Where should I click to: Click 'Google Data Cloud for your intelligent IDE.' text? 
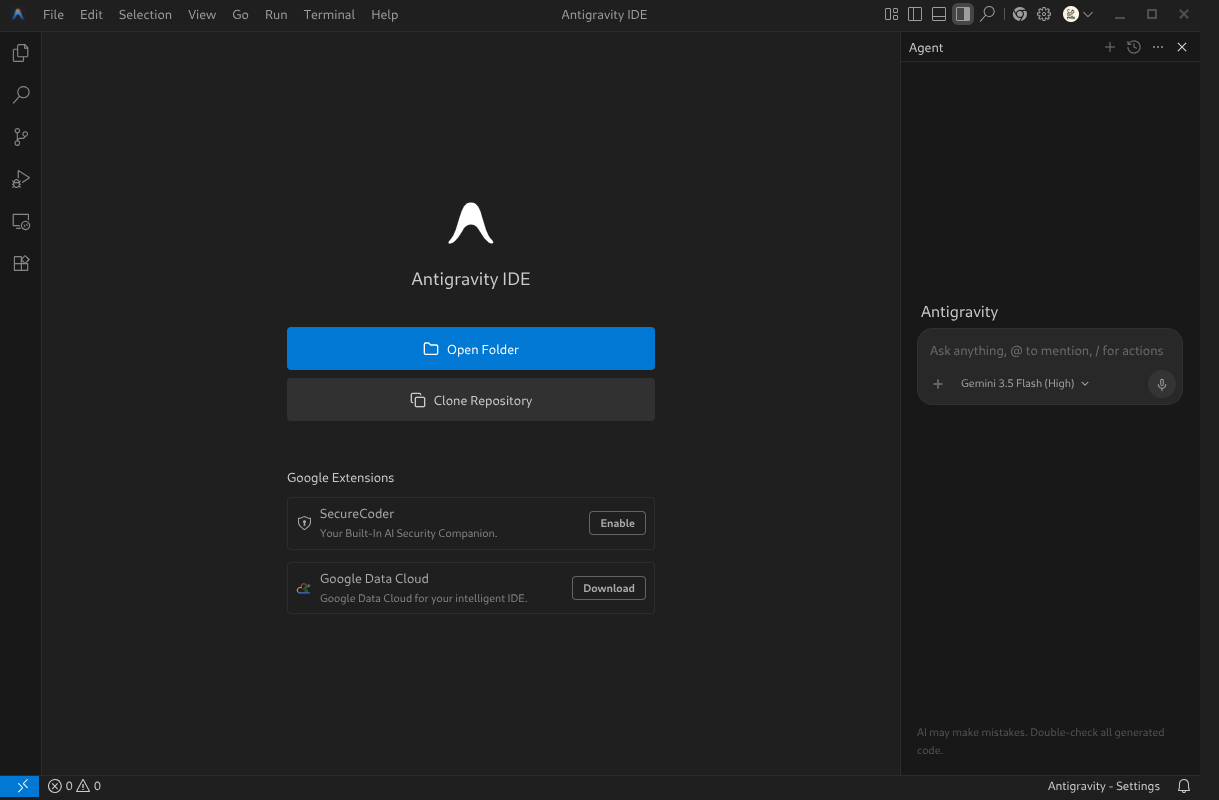click(x=423, y=598)
